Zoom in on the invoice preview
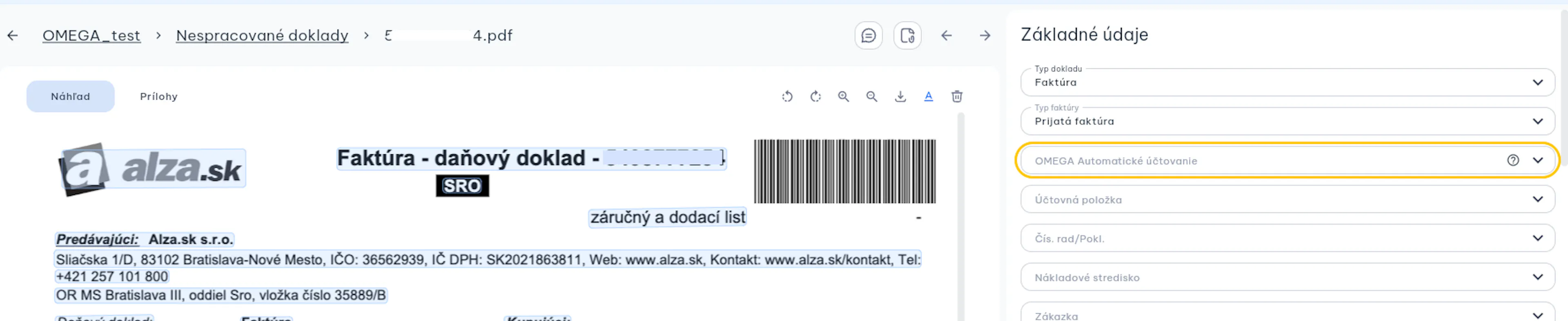1568x321 pixels. (x=844, y=96)
